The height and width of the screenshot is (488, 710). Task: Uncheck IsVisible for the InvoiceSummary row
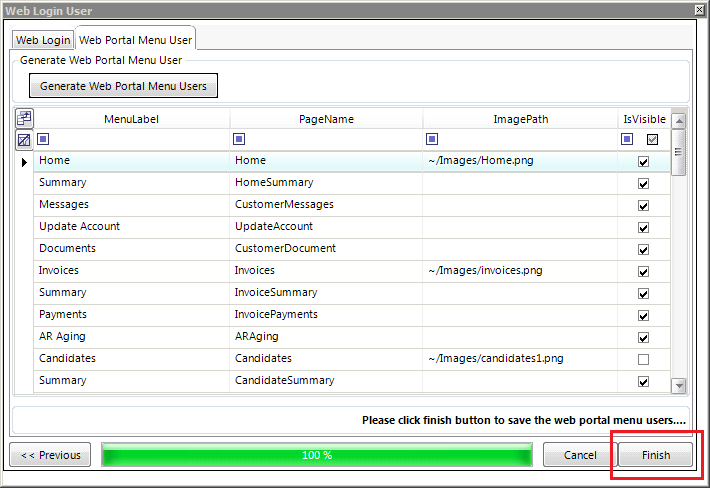click(x=643, y=293)
